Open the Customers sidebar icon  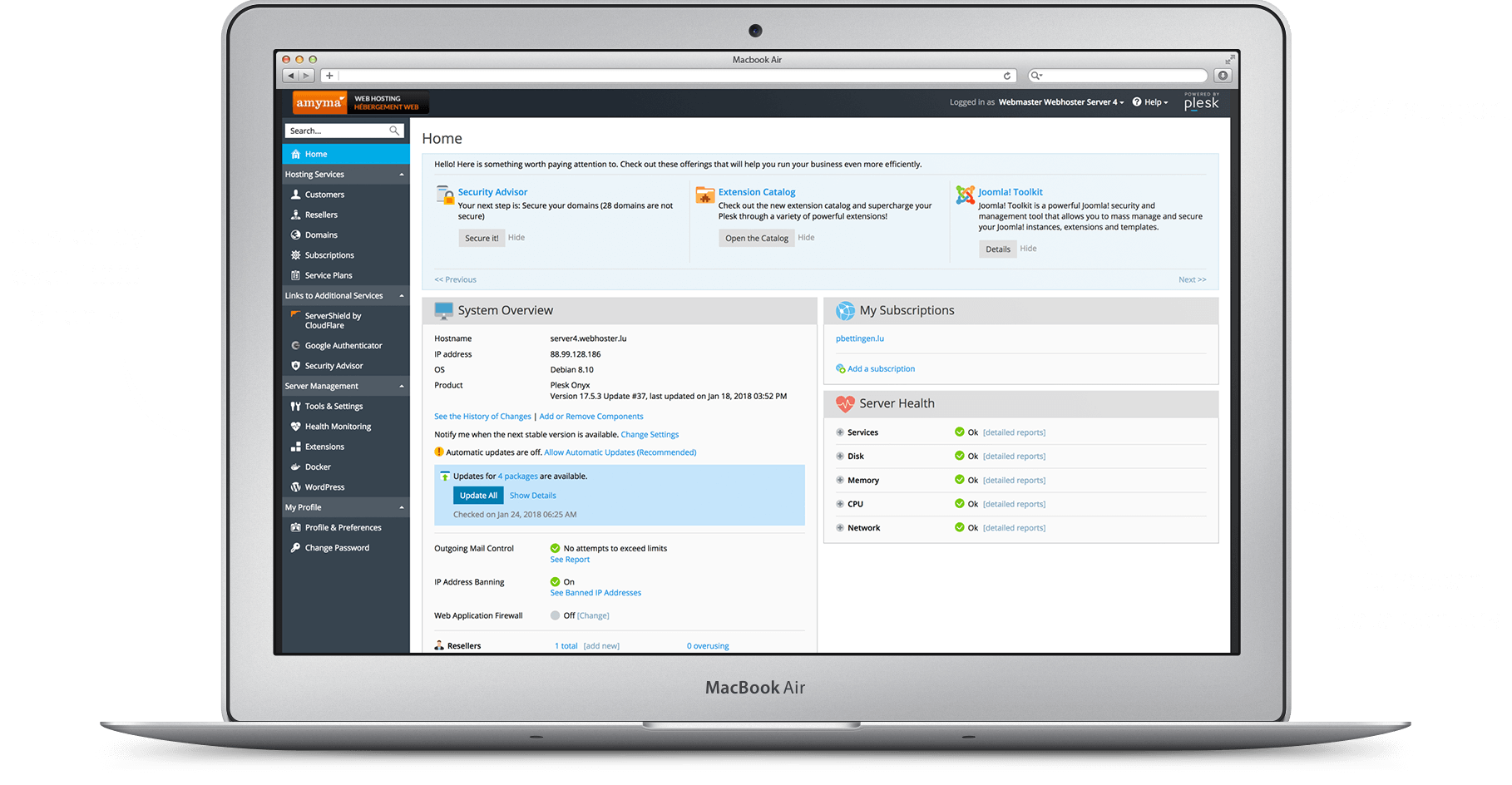click(x=295, y=195)
